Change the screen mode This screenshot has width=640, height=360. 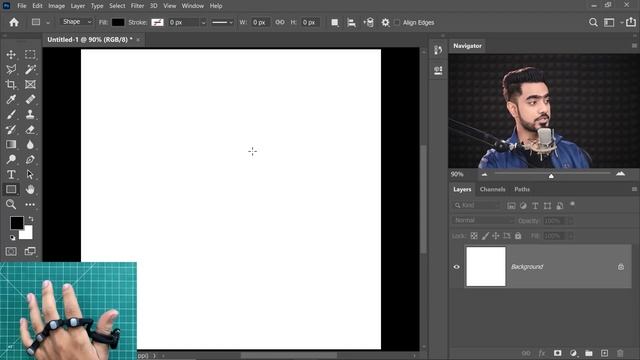(x=30, y=251)
